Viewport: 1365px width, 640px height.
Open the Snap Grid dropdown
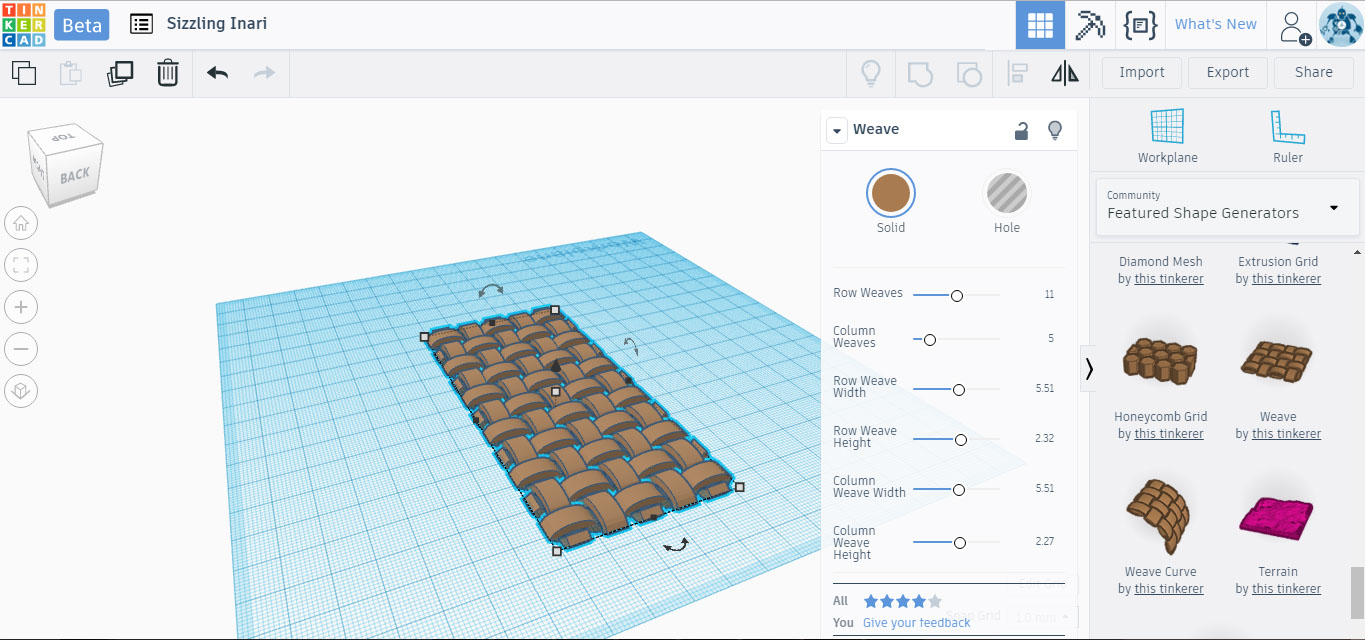(x=1040, y=617)
